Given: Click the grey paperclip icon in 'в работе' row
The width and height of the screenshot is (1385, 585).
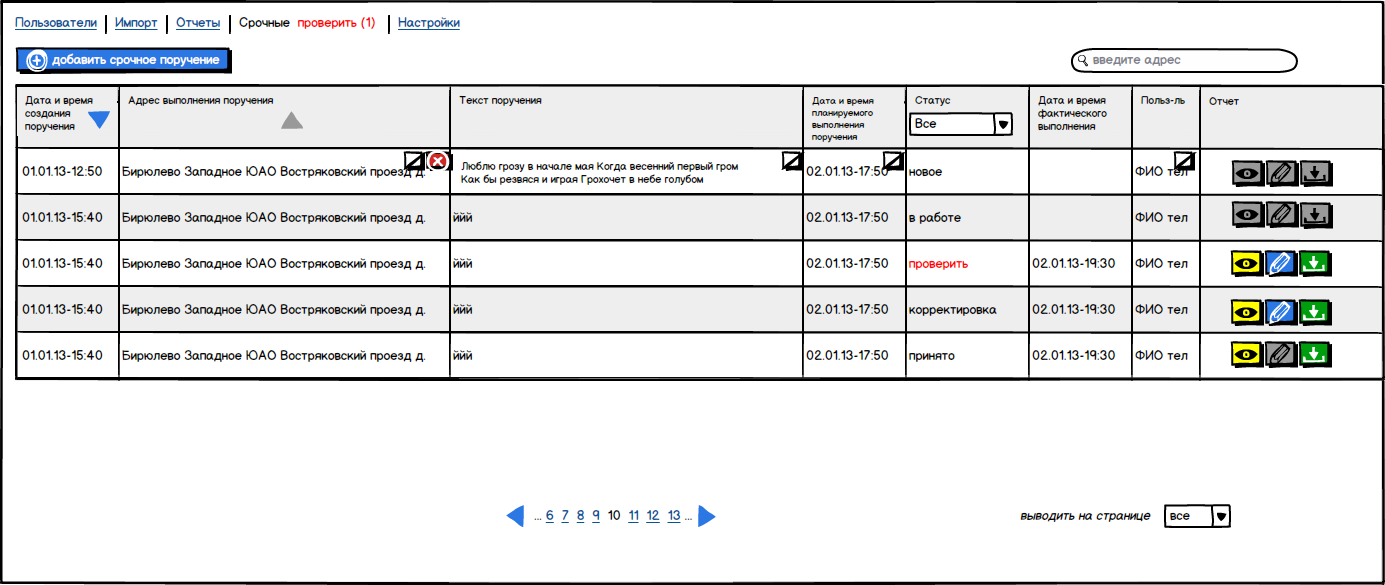Looking at the screenshot, I should point(1281,214).
